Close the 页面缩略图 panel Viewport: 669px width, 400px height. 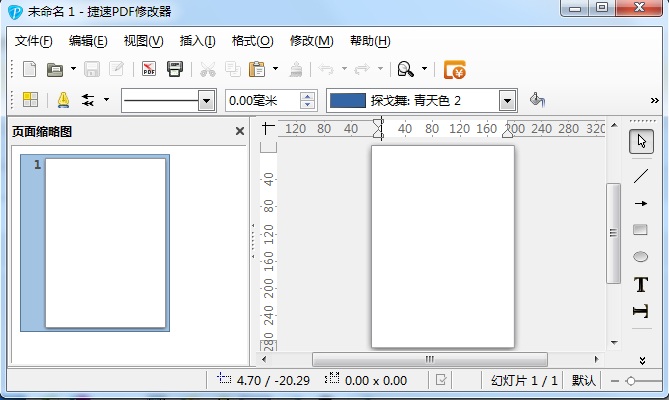[x=240, y=131]
